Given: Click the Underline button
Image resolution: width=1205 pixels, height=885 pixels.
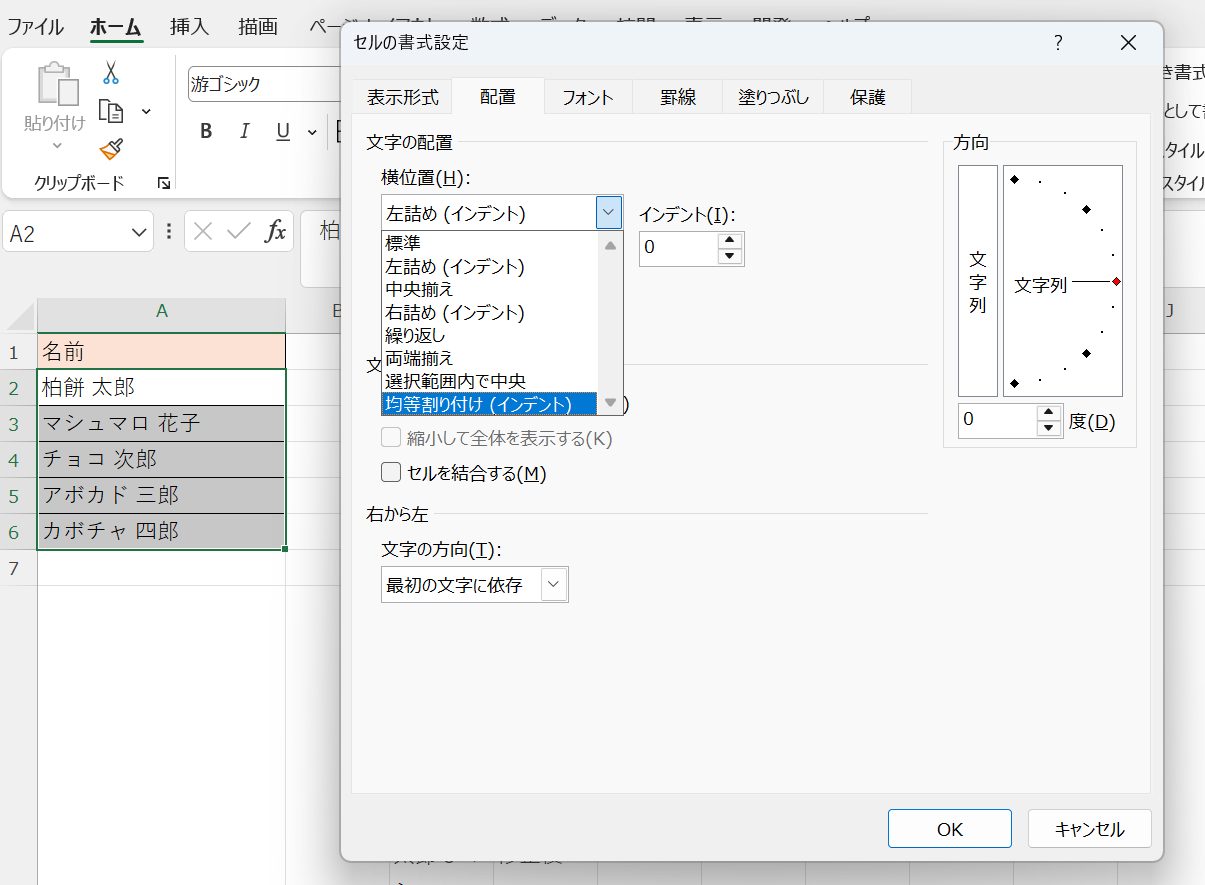Looking at the screenshot, I should click(283, 132).
